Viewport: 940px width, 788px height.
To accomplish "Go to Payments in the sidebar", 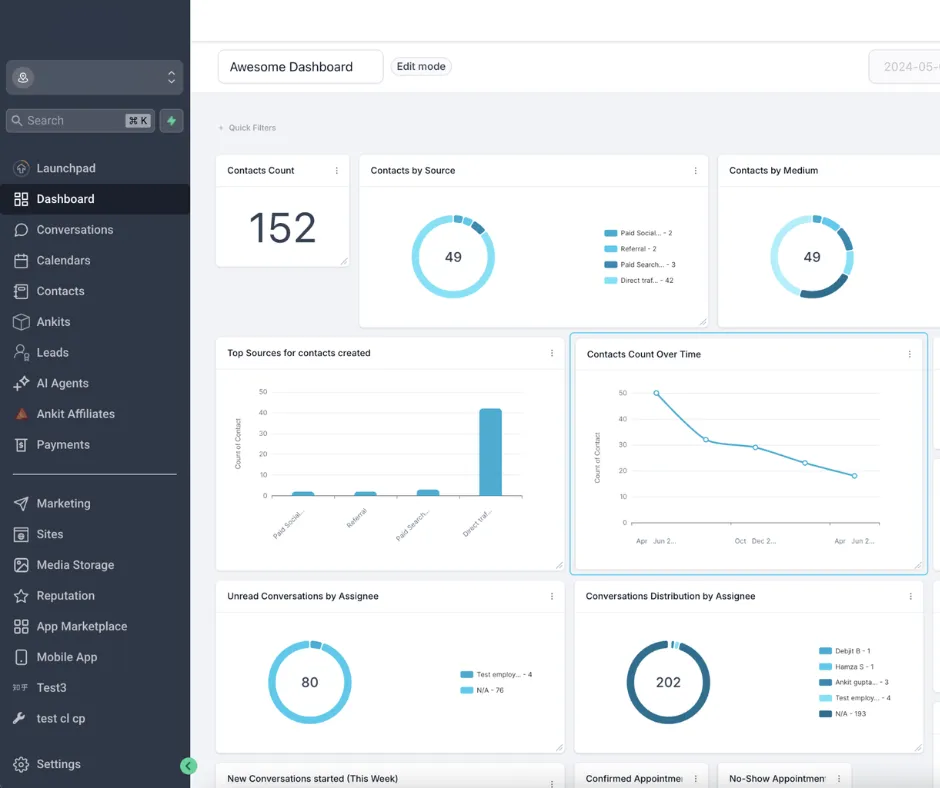I will click(63, 445).
